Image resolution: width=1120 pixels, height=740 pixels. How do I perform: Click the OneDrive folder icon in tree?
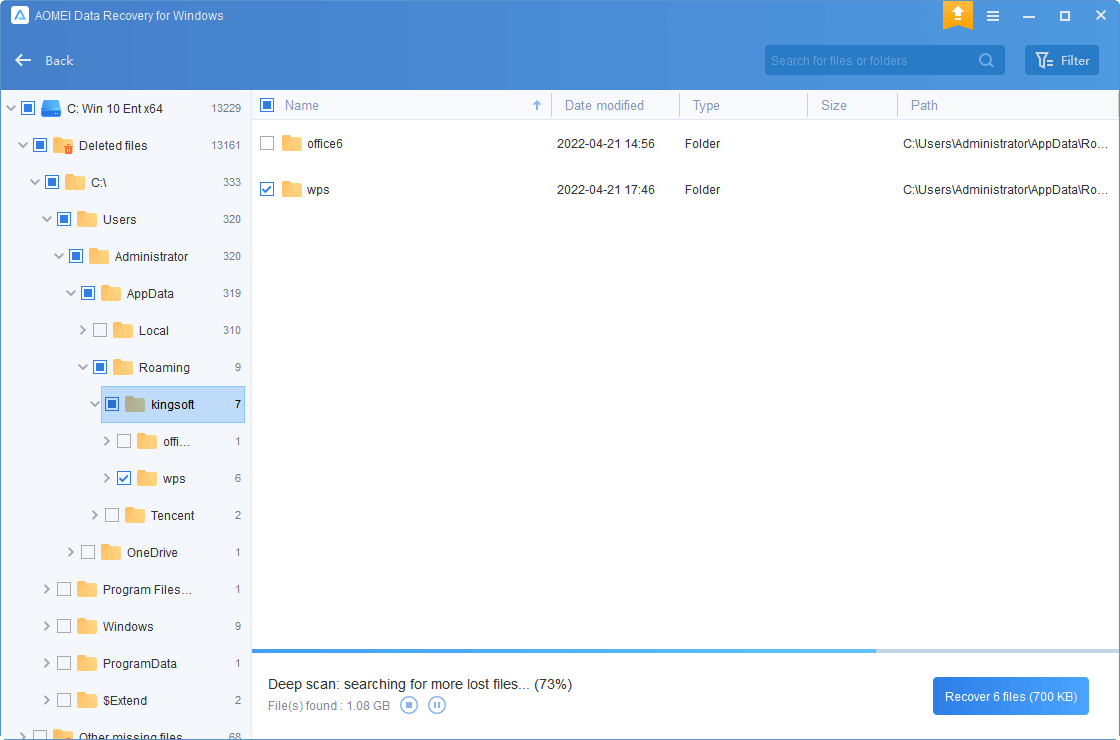pyautogui.click(x=111, y=552)
